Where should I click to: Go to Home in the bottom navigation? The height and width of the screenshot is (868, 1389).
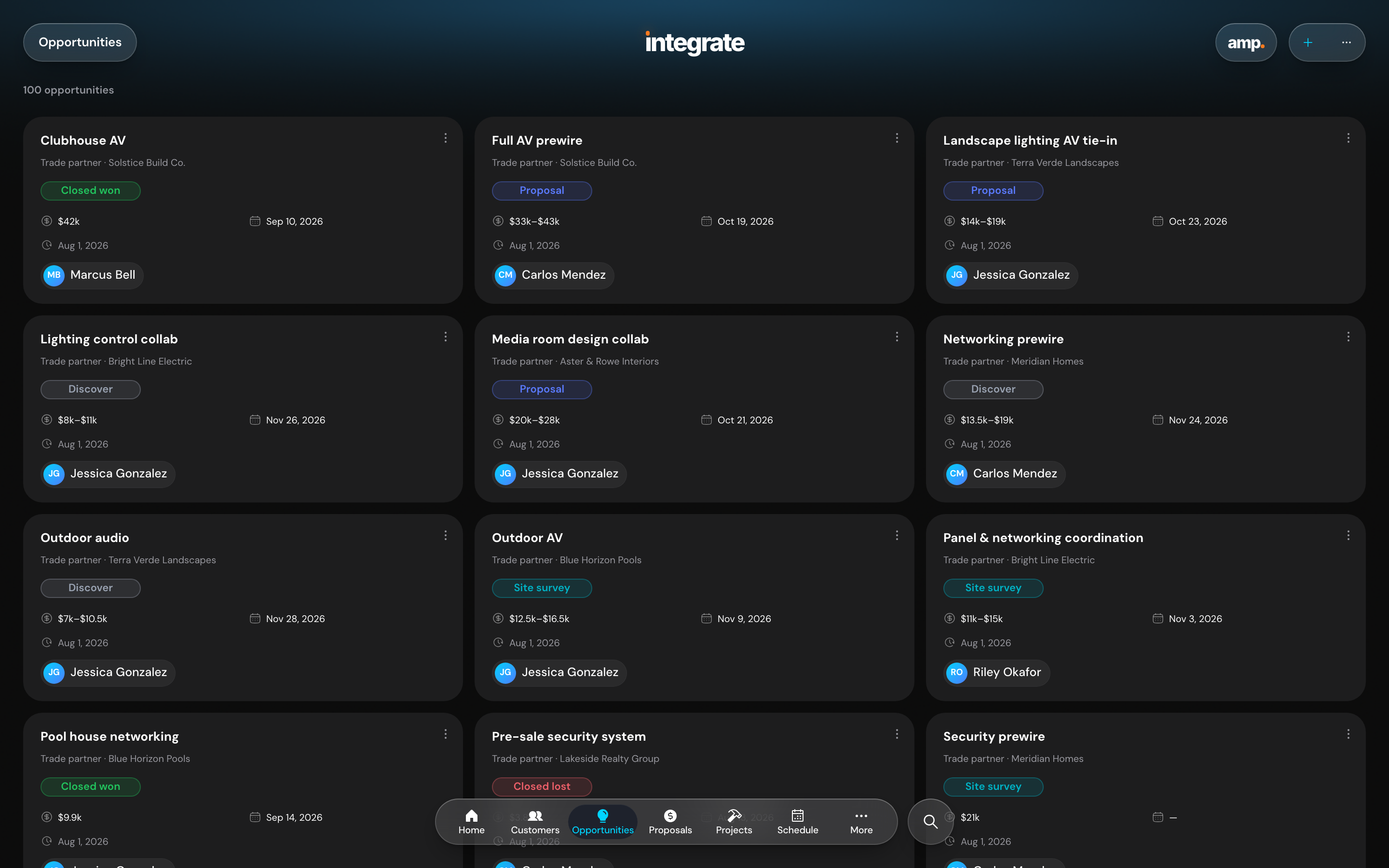[471, 822]
